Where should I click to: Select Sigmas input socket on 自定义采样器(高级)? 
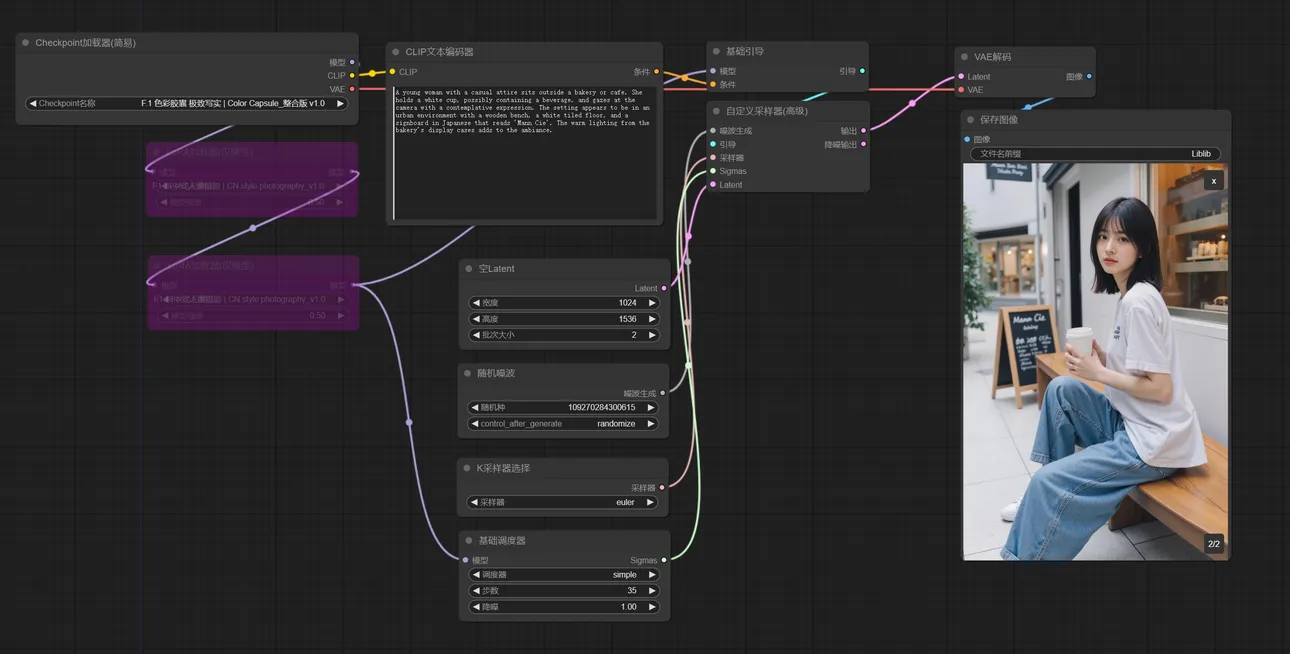click(x=713, y=171)
